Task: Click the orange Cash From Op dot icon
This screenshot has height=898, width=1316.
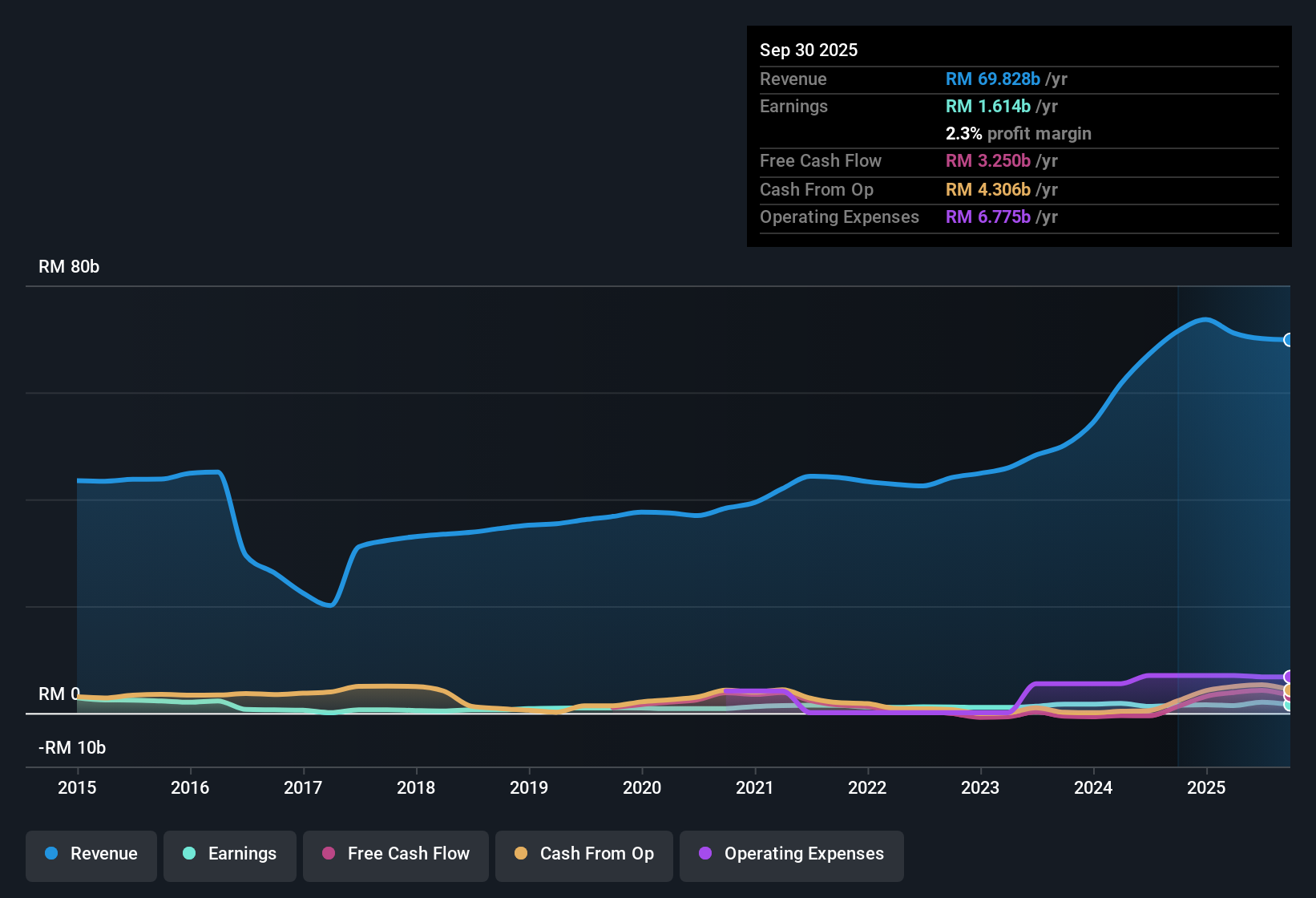Action: pos(520,854)
